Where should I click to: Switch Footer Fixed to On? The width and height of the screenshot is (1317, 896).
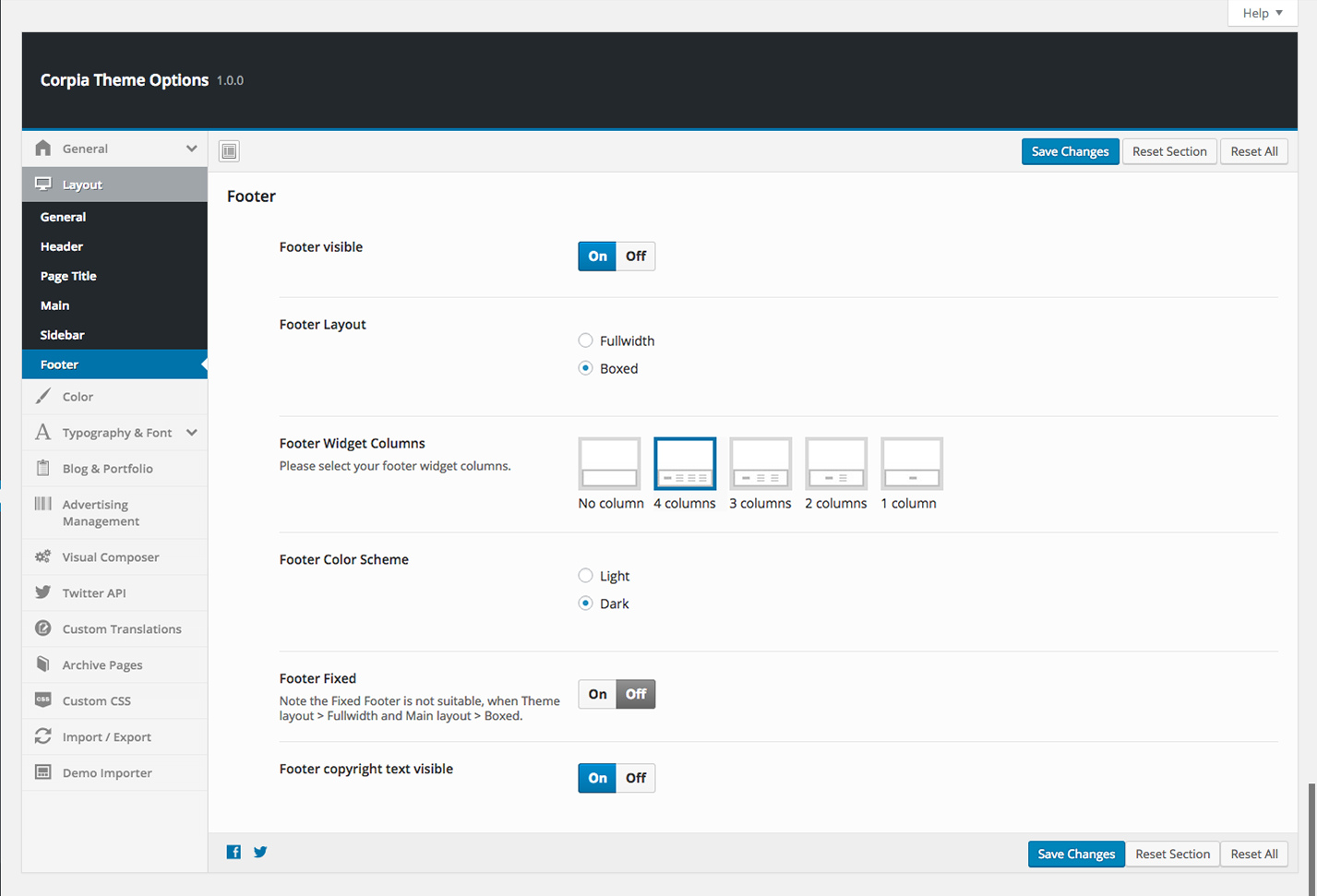click(597, 694)
